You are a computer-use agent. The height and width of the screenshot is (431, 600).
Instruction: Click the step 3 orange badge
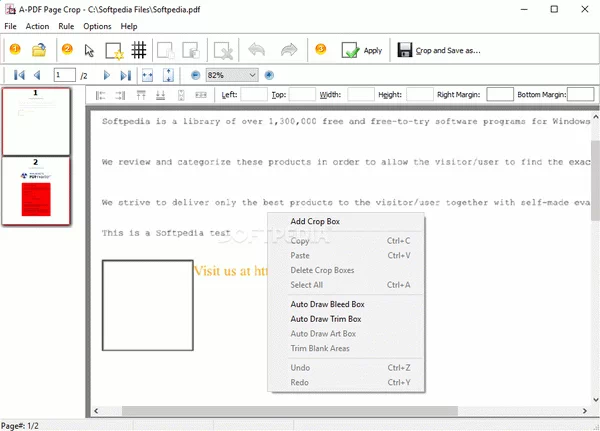point(321,49)
